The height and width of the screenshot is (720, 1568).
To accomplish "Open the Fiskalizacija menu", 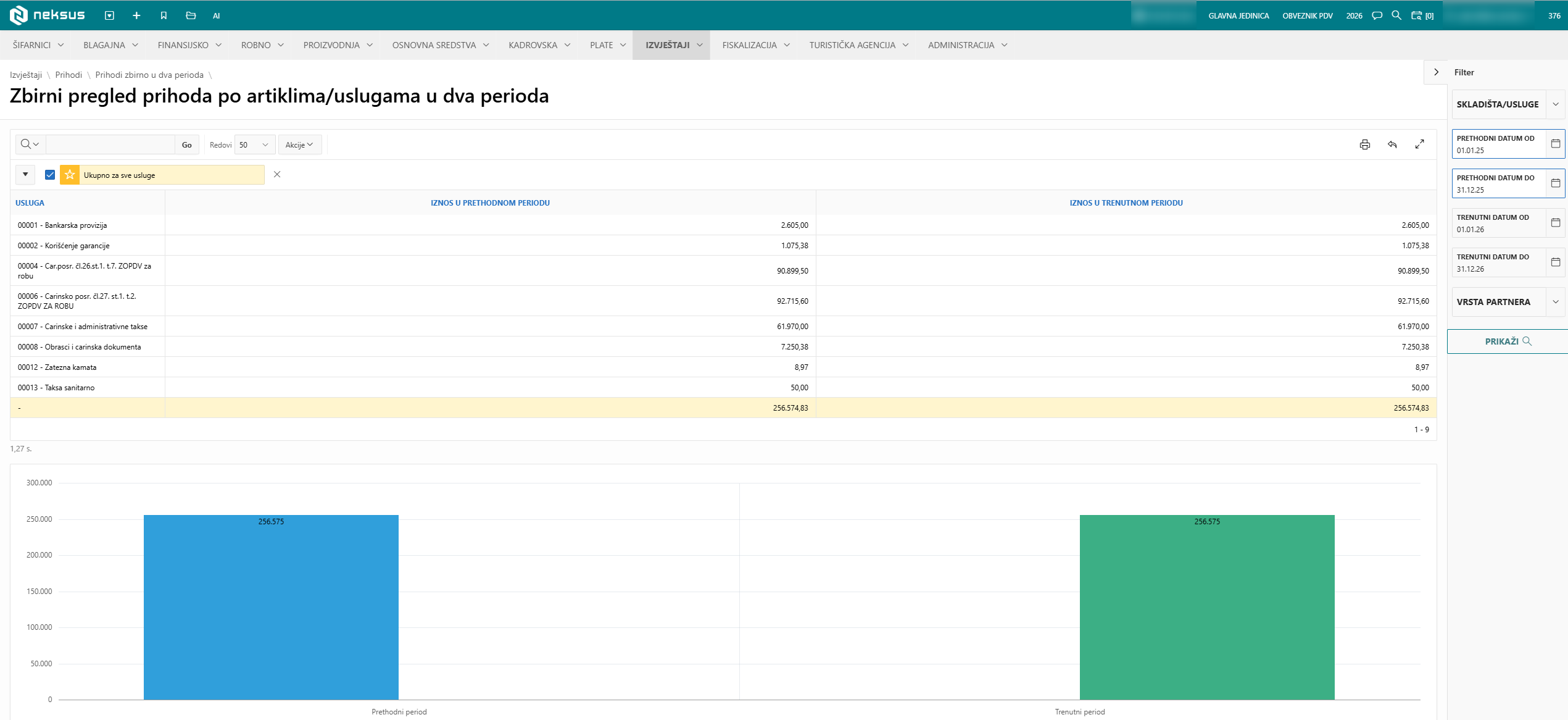I will tap(756, 45).
